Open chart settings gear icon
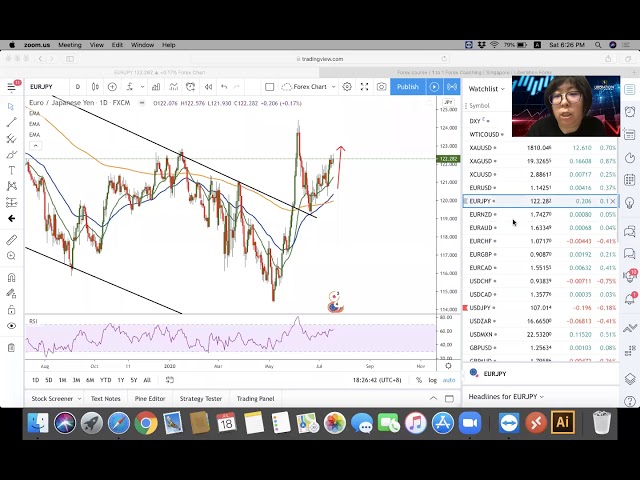The image size is (640, 480). coord(347,87)
